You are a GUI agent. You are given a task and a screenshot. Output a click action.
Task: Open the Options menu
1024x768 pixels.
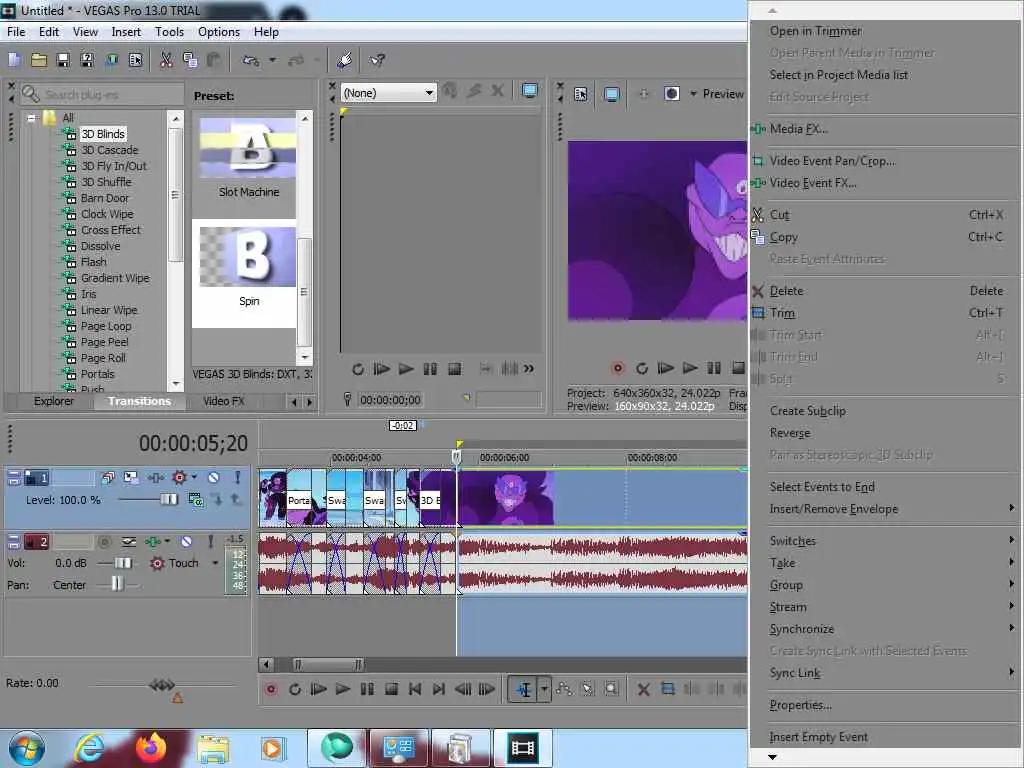click(x=219, y=31)
